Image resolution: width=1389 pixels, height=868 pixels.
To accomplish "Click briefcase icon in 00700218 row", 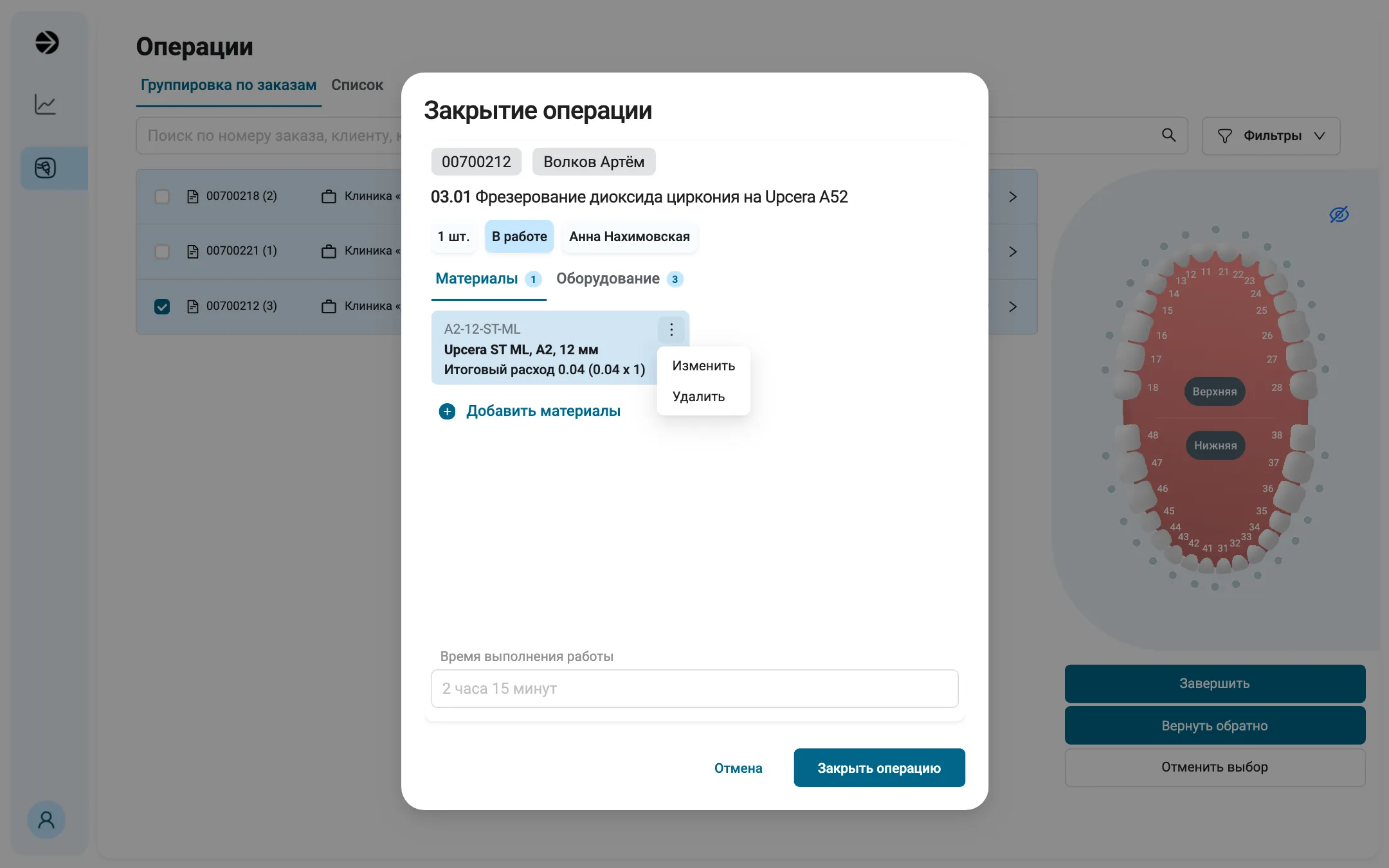I will pos(329,197).
